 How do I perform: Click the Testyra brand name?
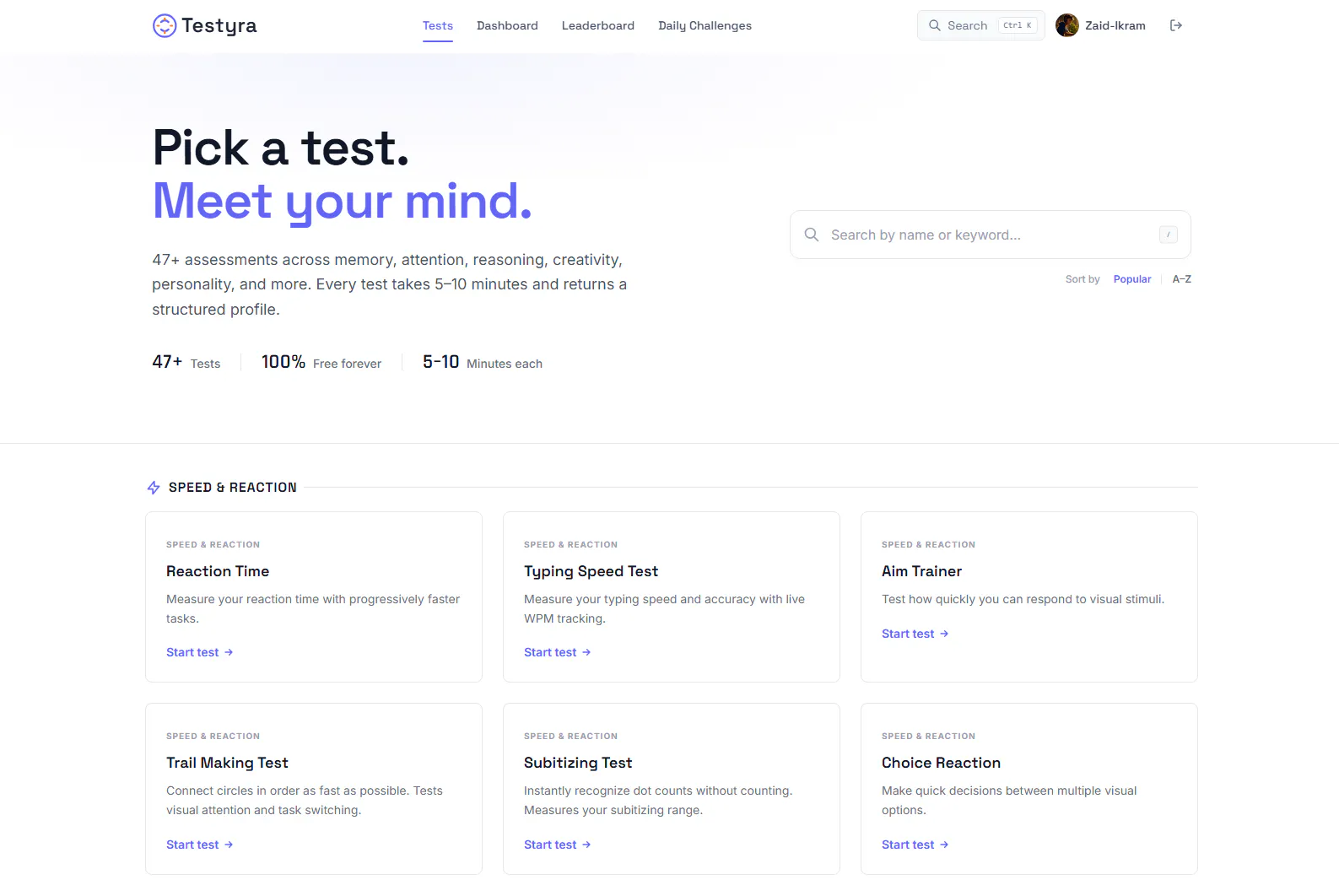tap(219, 25)
